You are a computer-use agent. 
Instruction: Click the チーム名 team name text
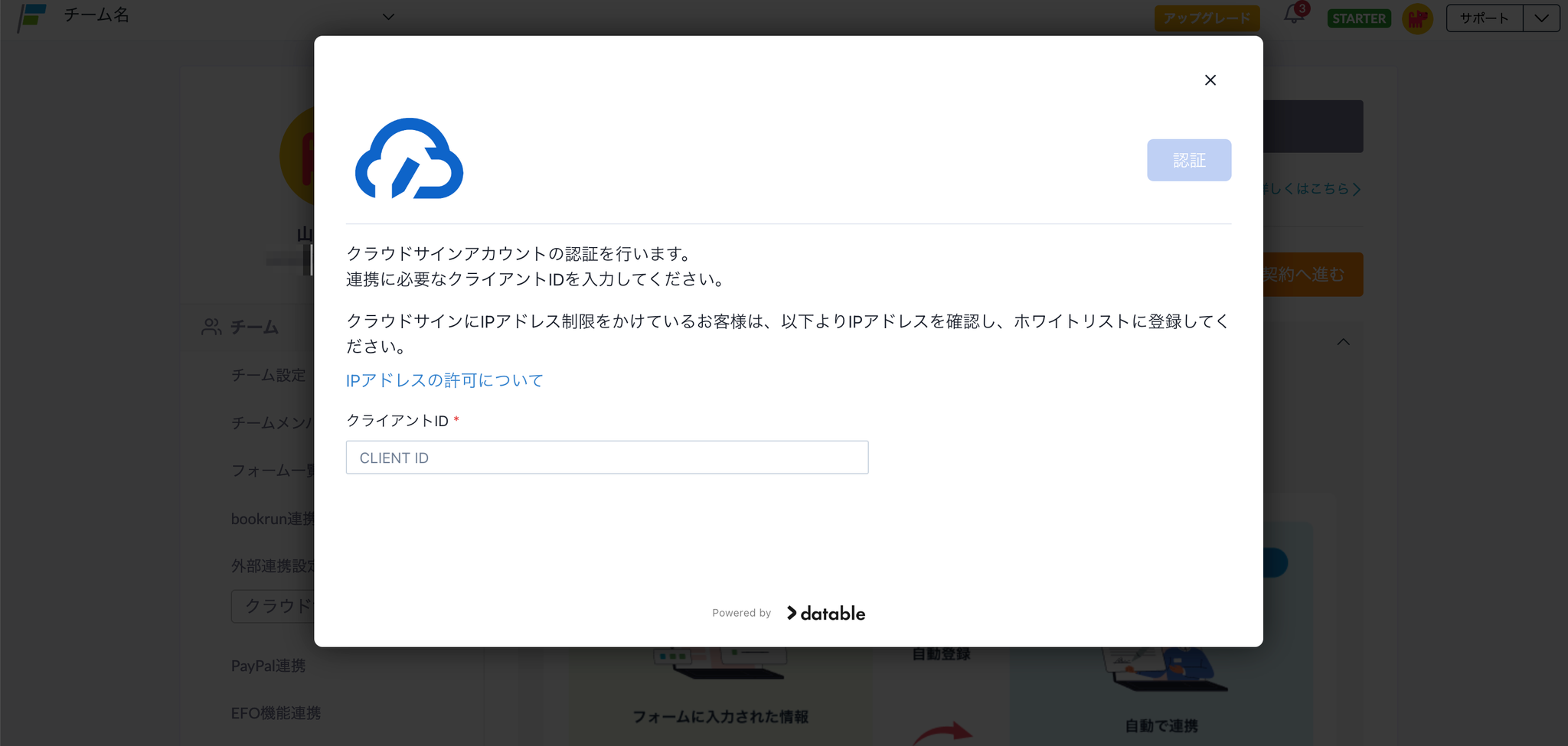pos(97,15)
